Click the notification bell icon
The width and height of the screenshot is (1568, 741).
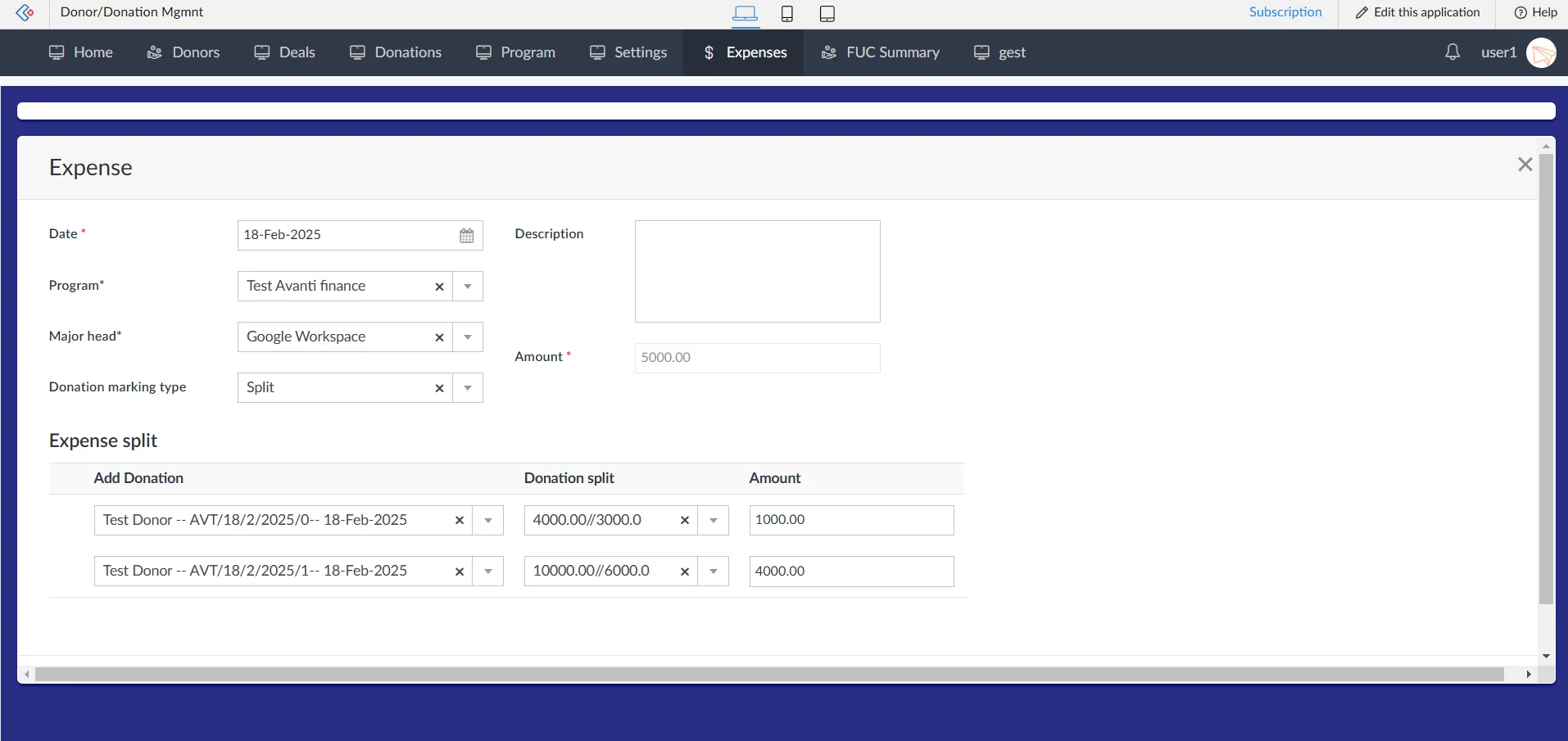(1452, 52)
